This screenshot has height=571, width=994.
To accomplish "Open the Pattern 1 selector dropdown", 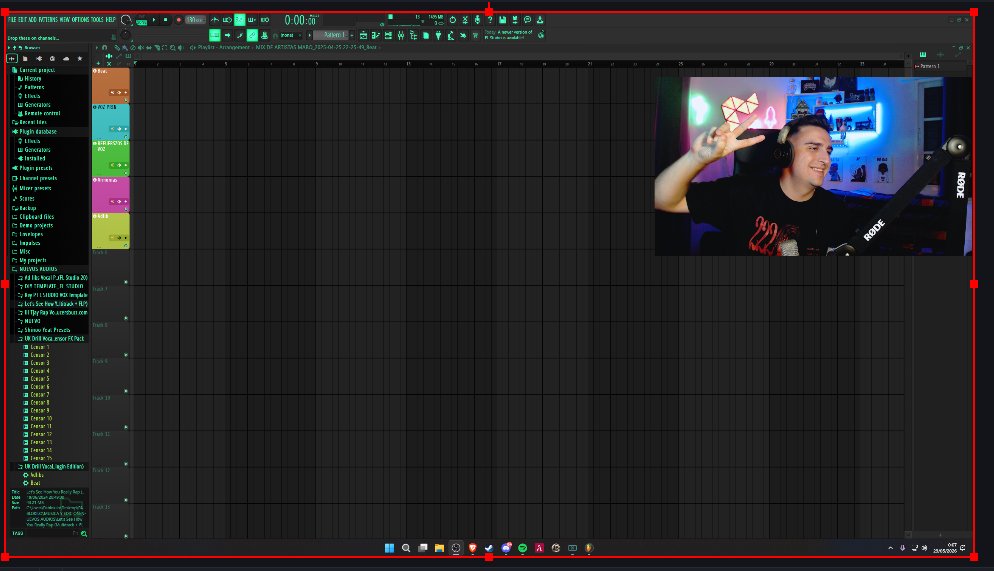I will coord(332,35).
